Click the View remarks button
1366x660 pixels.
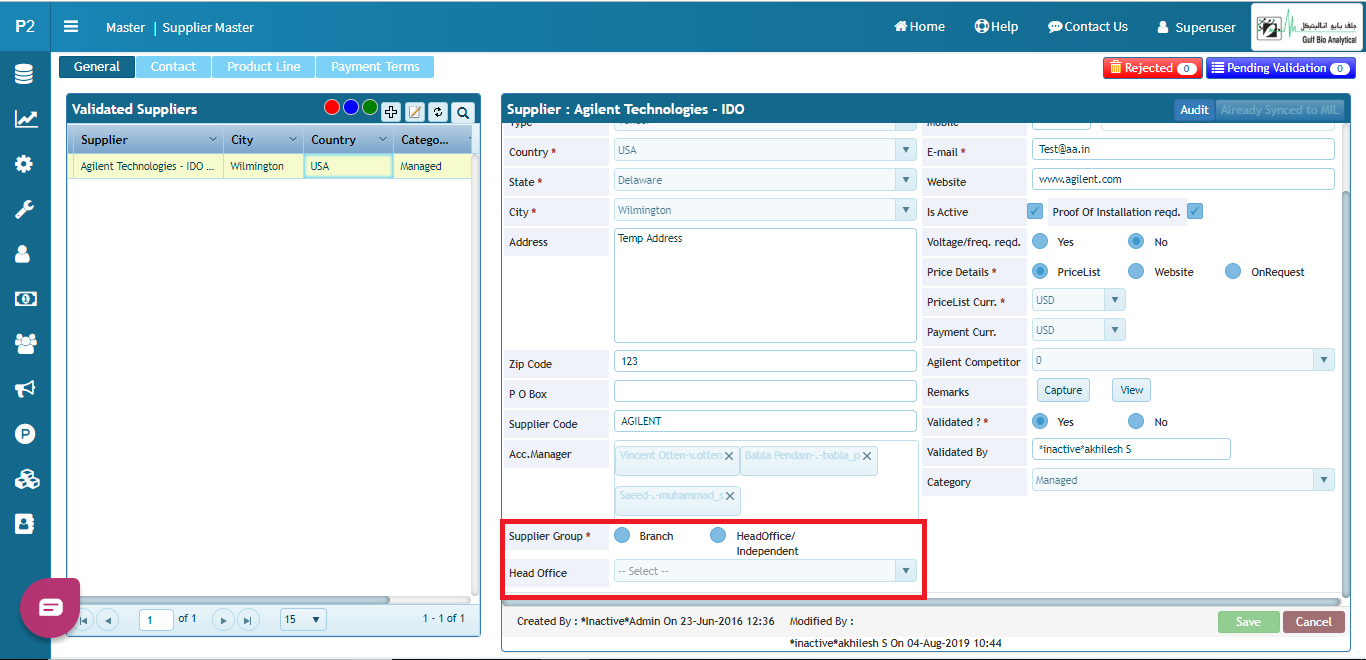pos(1131,390)
